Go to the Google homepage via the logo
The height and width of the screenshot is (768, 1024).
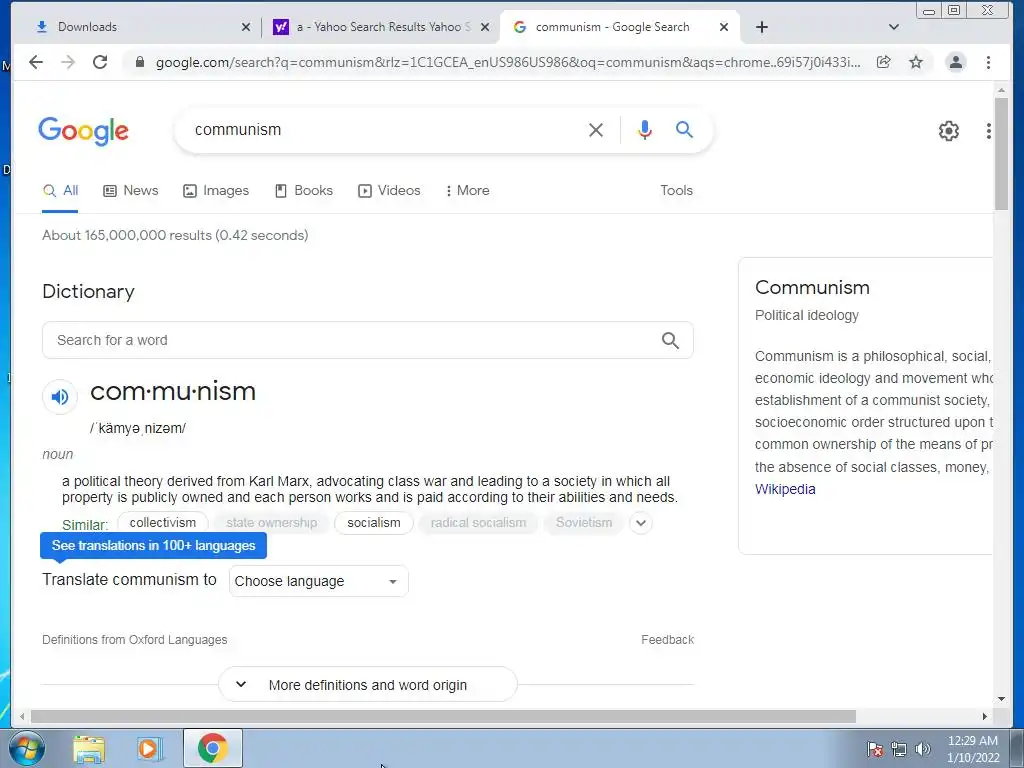click(84, 131)
